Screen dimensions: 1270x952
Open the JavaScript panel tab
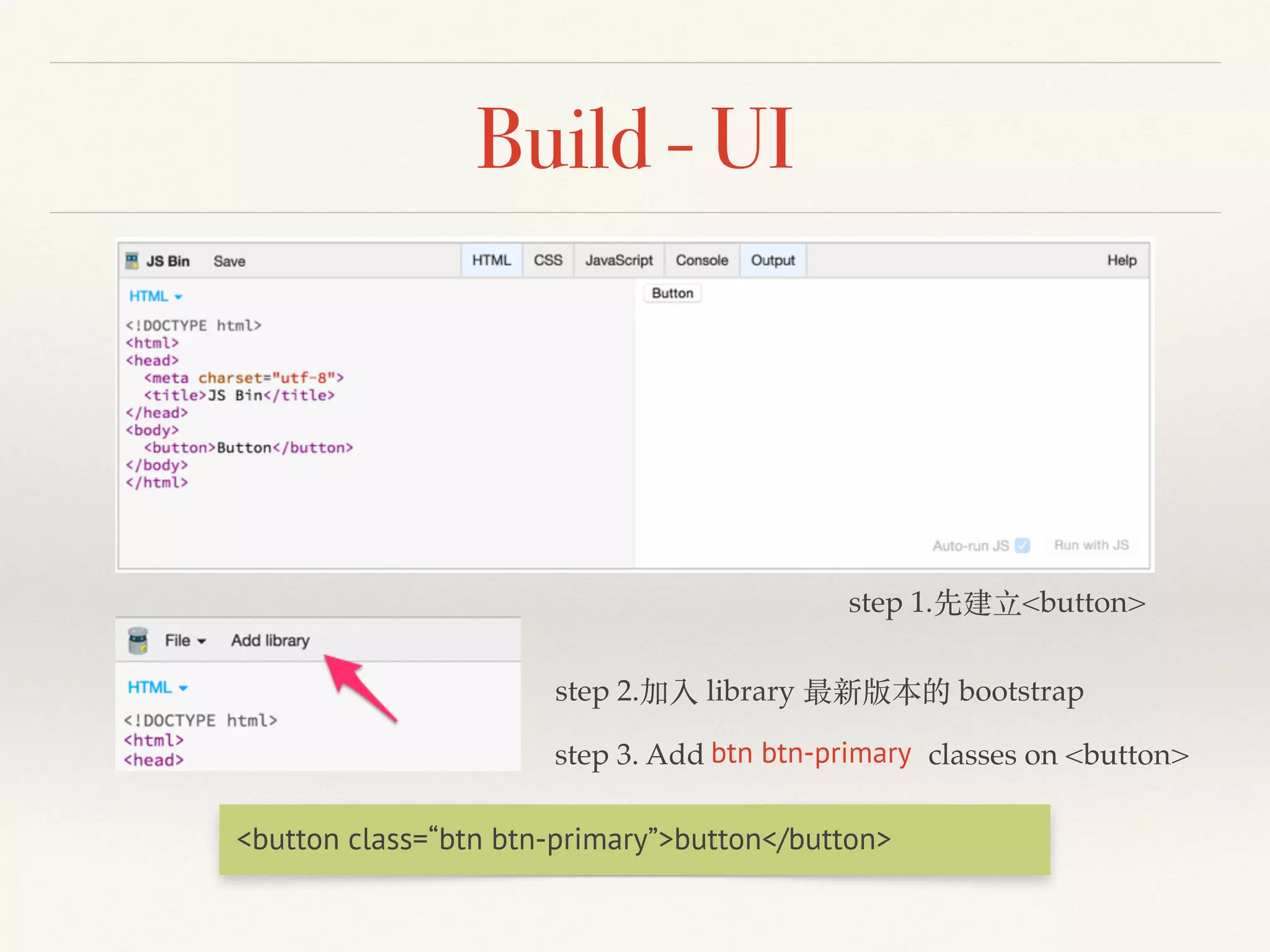[x=619, y=260]
